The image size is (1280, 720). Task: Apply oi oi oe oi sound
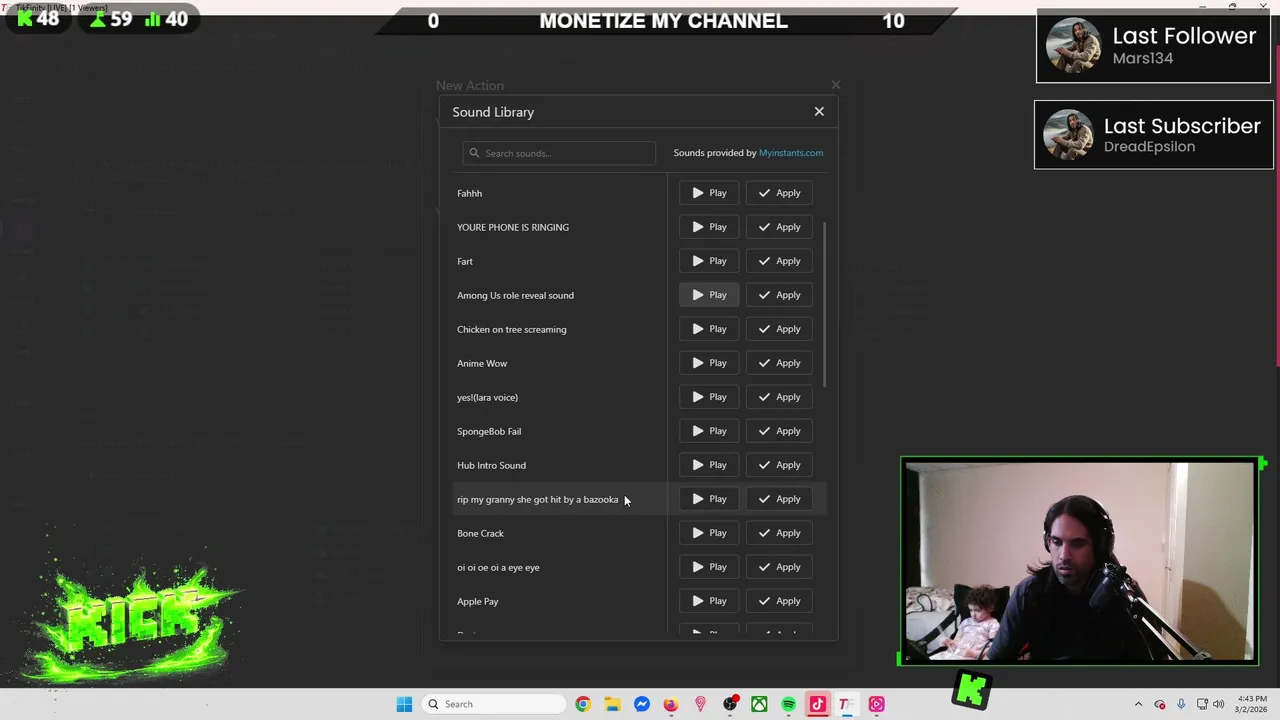tap(779, 567)
